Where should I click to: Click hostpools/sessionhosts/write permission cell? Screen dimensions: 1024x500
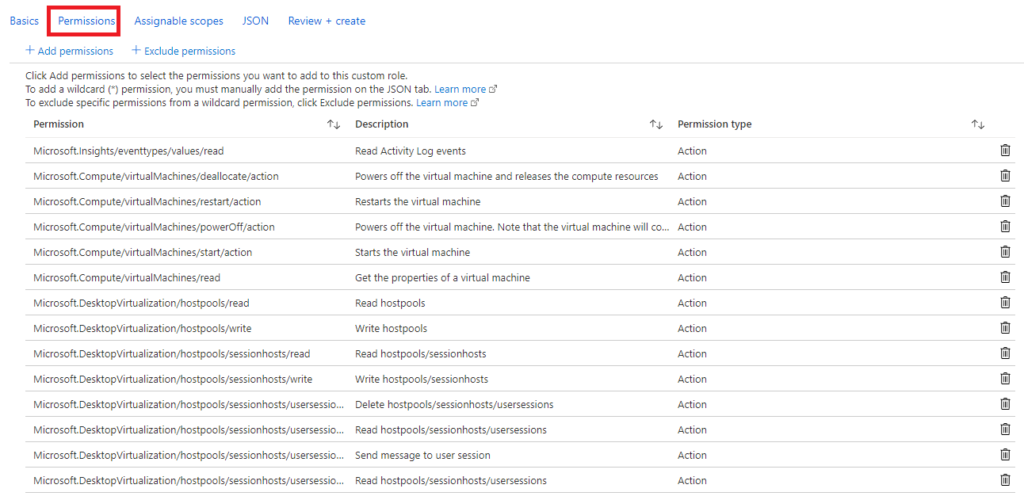click(x=173, y=379)
